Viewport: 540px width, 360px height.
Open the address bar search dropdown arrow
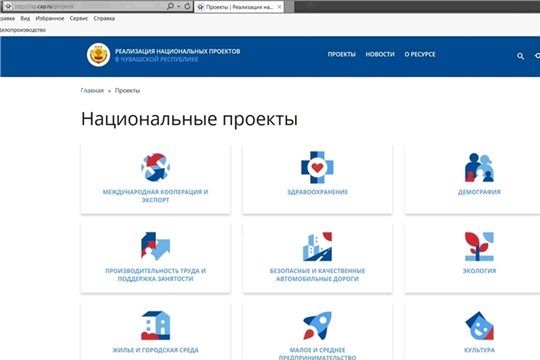coord(178,7)
